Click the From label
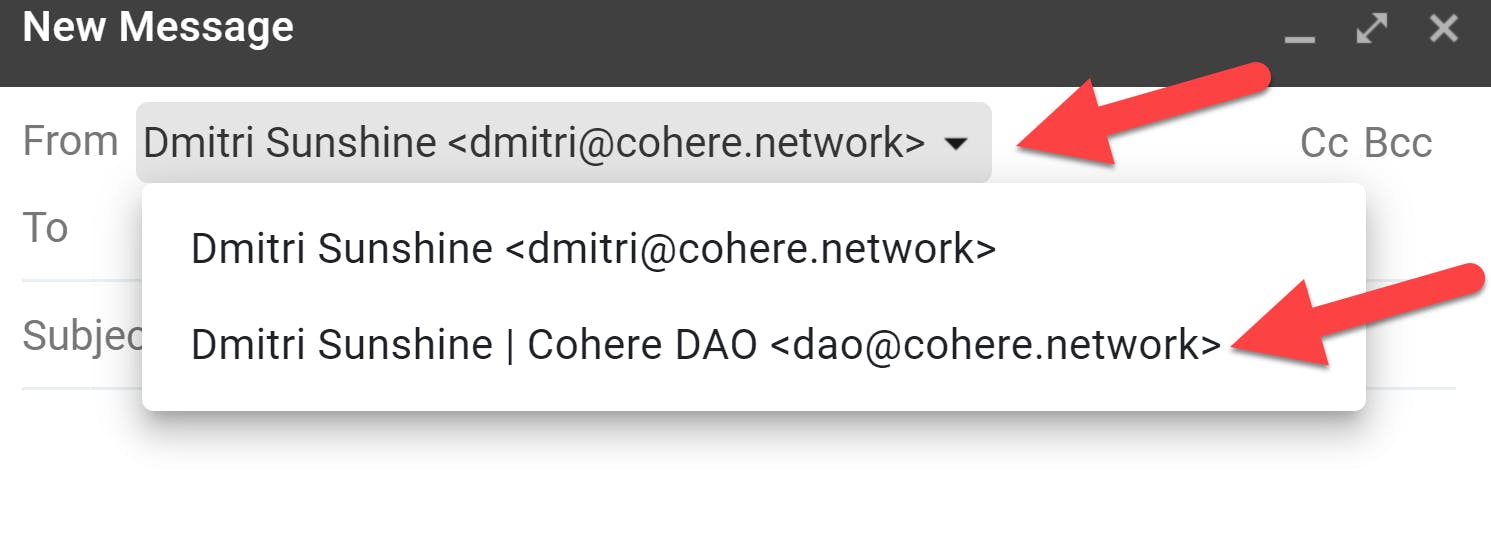1491x534 pixels. click(70, 141)
